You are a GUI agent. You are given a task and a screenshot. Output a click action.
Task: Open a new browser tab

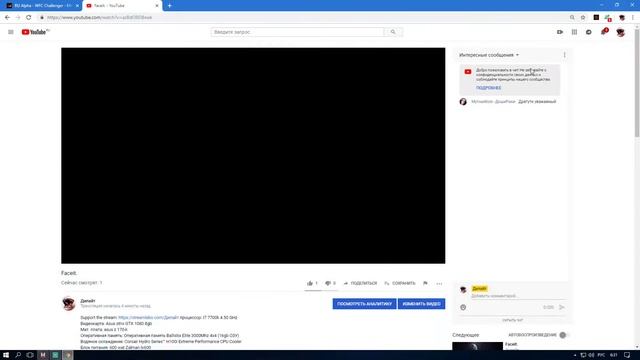click(169, 6)
